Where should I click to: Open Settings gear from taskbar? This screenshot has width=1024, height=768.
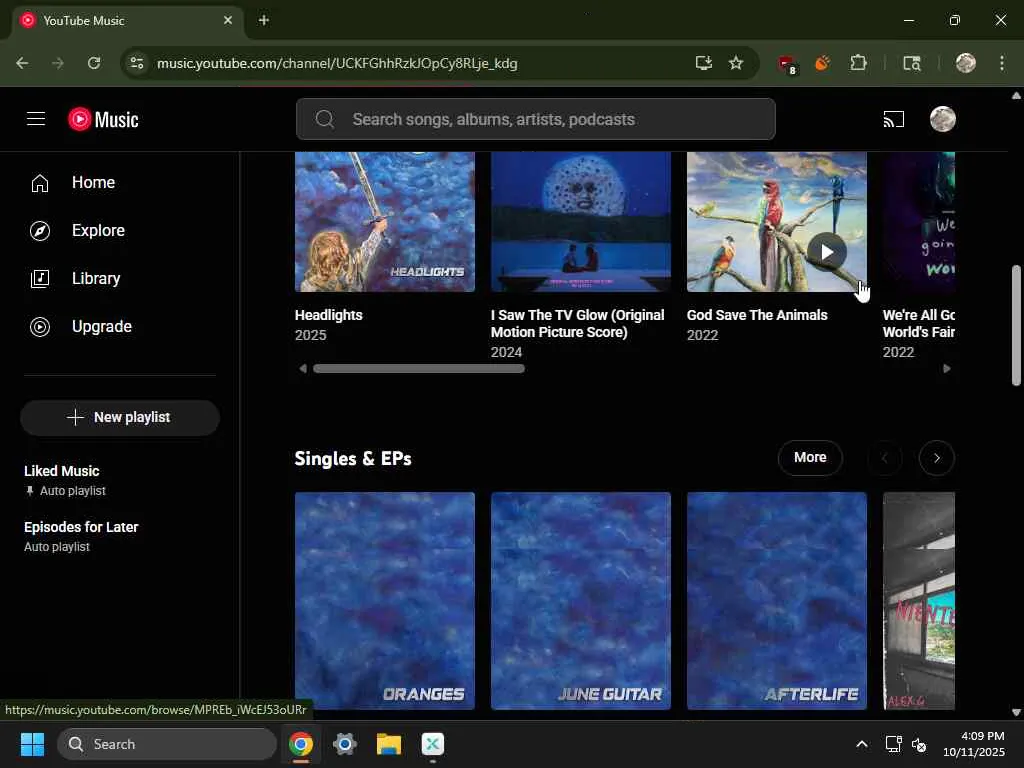(345, 744)
